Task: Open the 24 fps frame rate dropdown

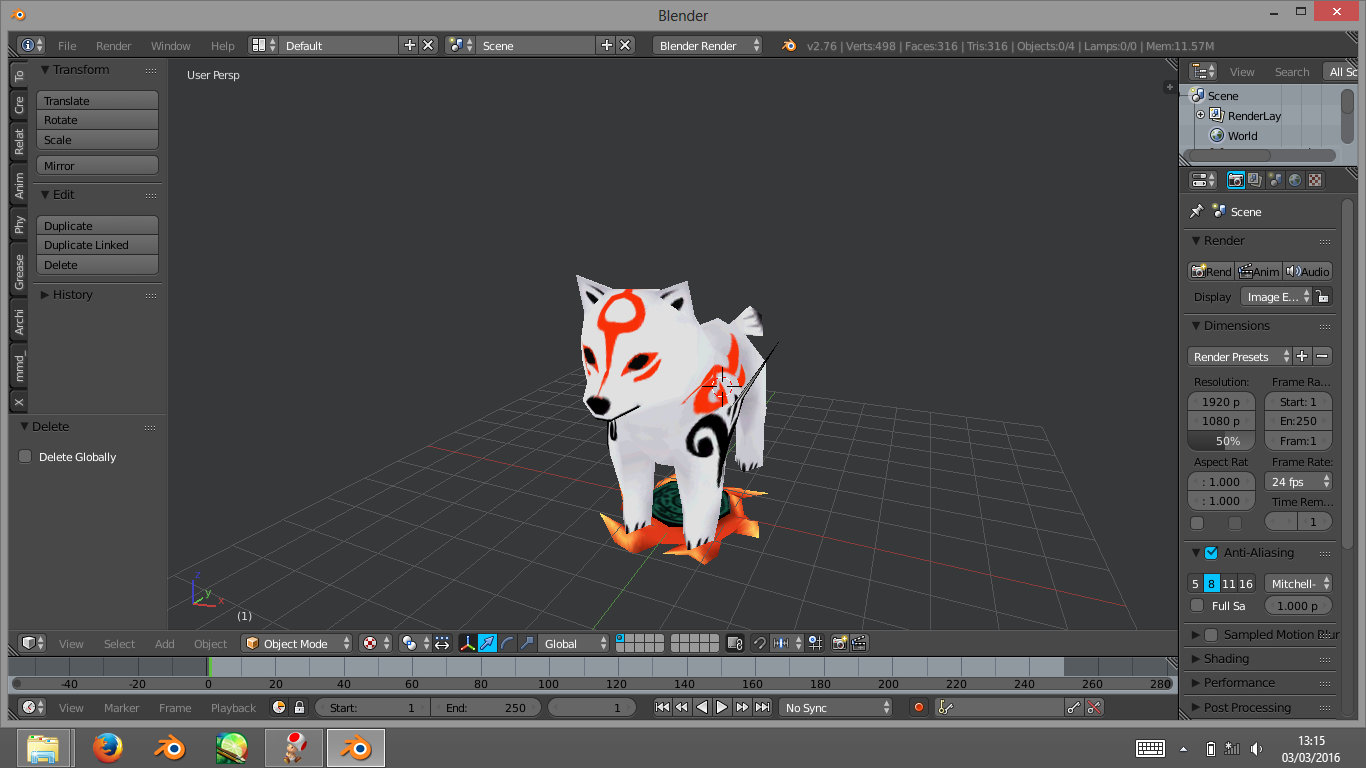Action: coord(1298,481)
